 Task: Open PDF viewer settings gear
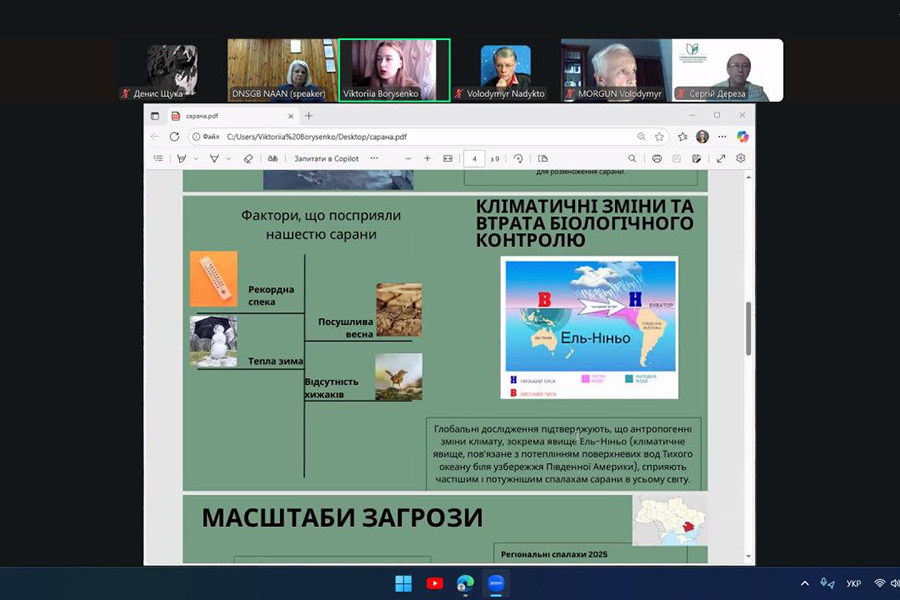[741, 158]
